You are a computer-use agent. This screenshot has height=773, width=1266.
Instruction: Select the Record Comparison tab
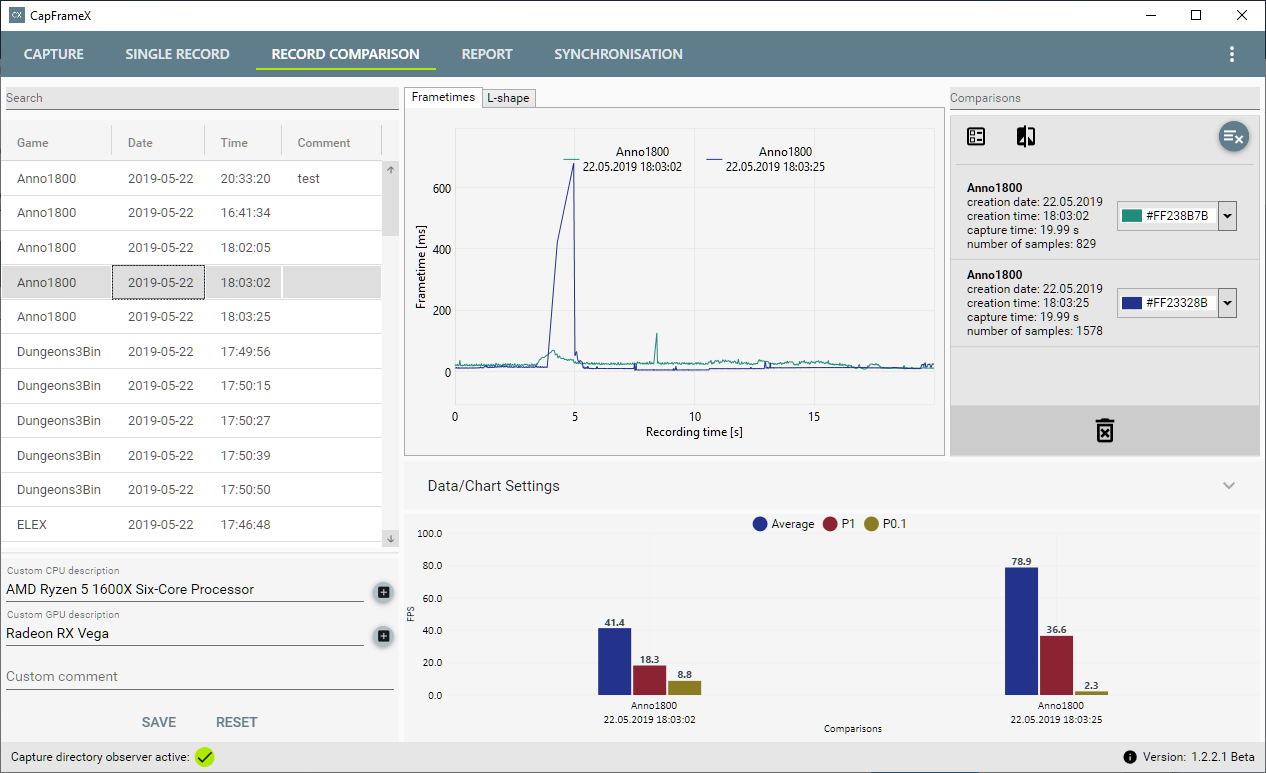pyautogui.click(x=346, y=54)
